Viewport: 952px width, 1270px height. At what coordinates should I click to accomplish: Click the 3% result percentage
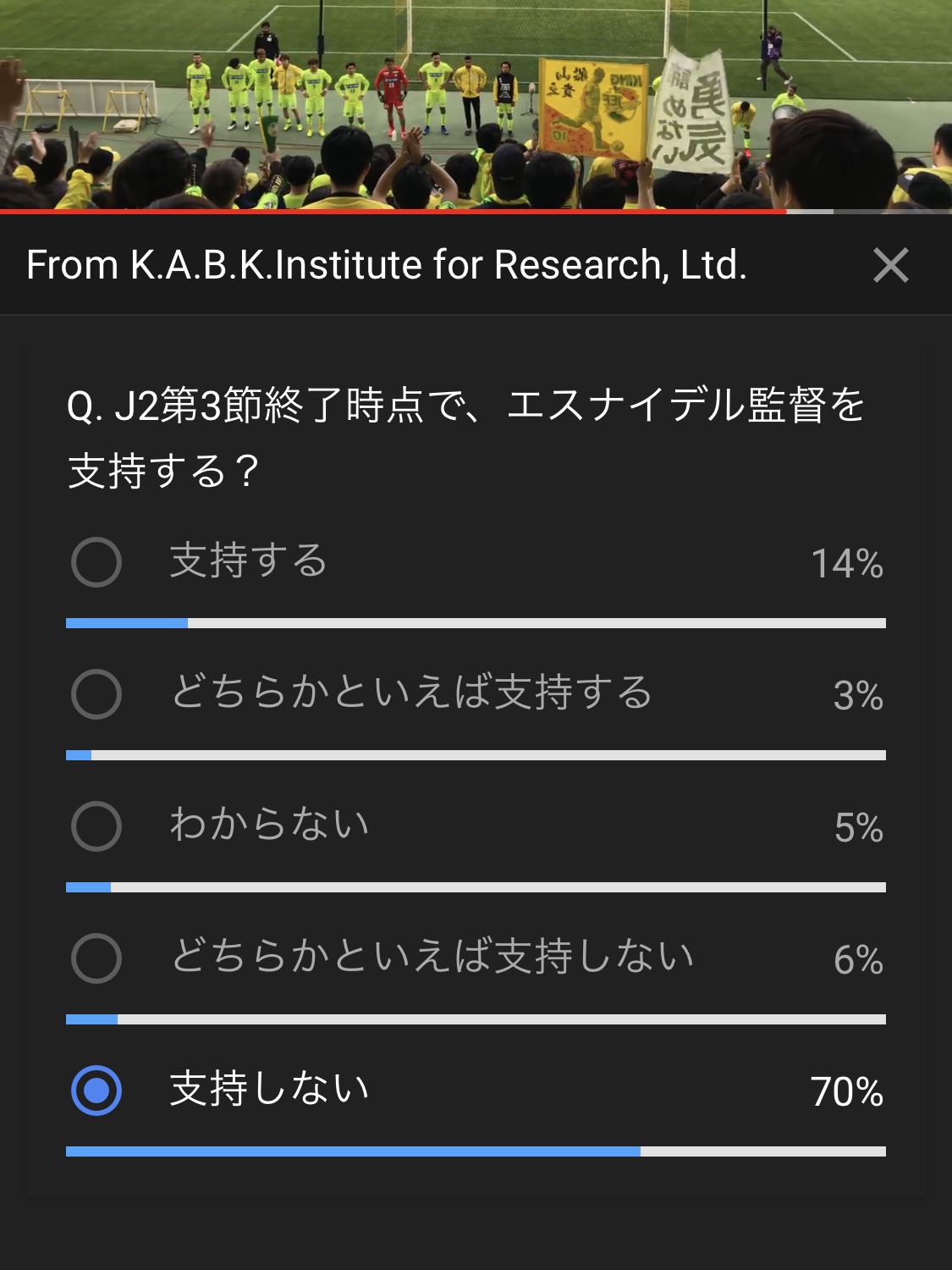(857, 696)
